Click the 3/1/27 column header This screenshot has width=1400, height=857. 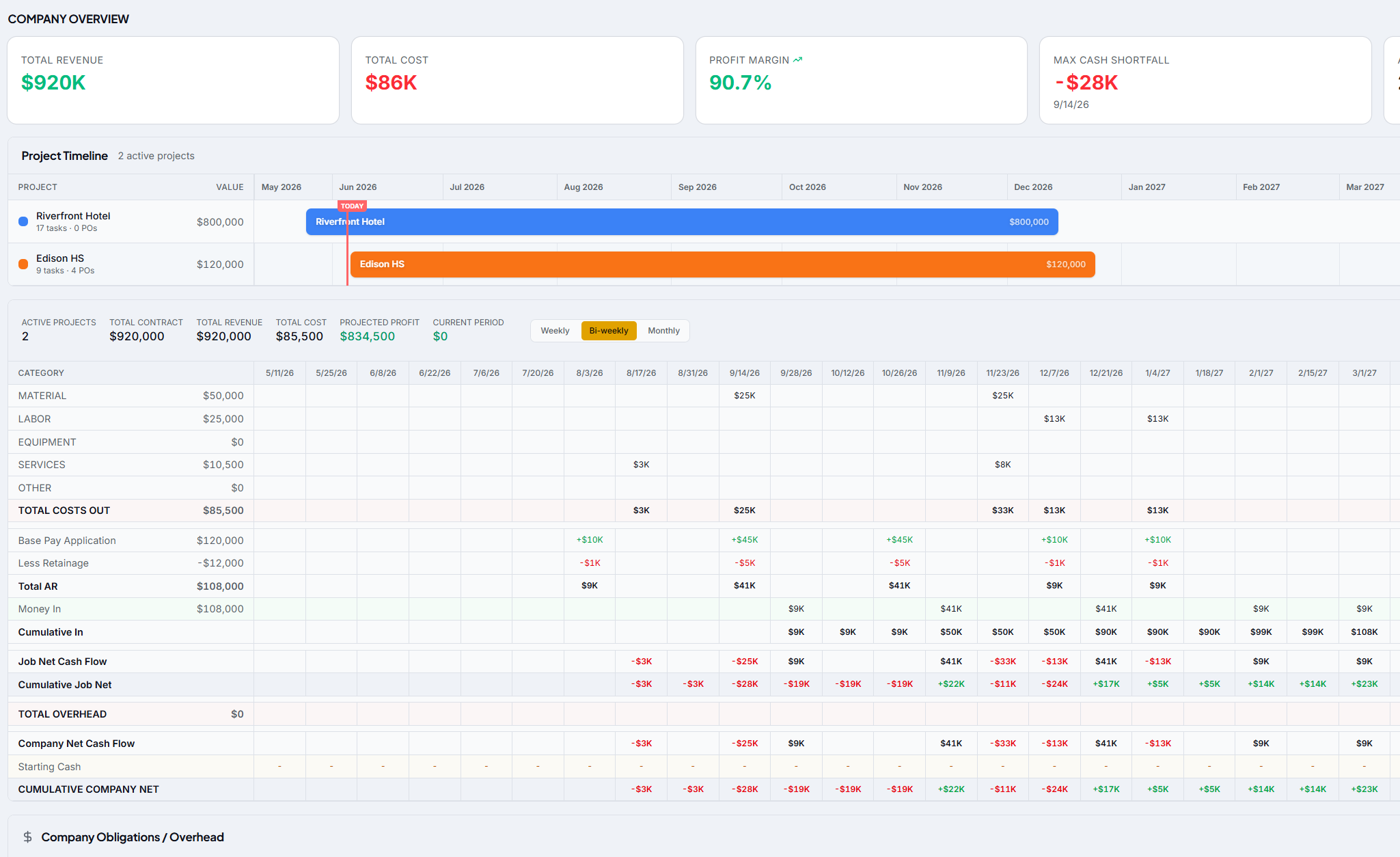point(1364,373)
